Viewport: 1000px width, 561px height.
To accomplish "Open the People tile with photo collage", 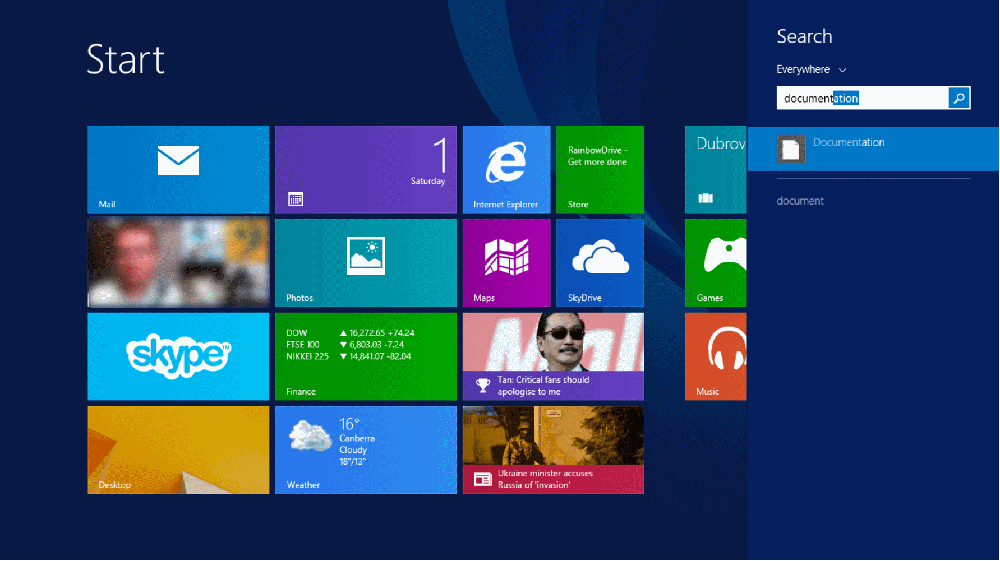I will (x=178, y=263).
